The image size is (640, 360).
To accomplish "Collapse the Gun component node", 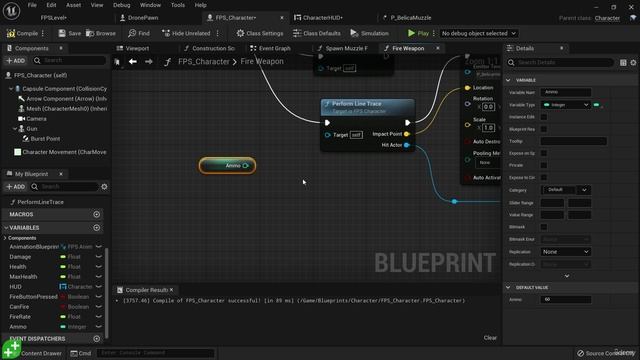I will [15, 129].
